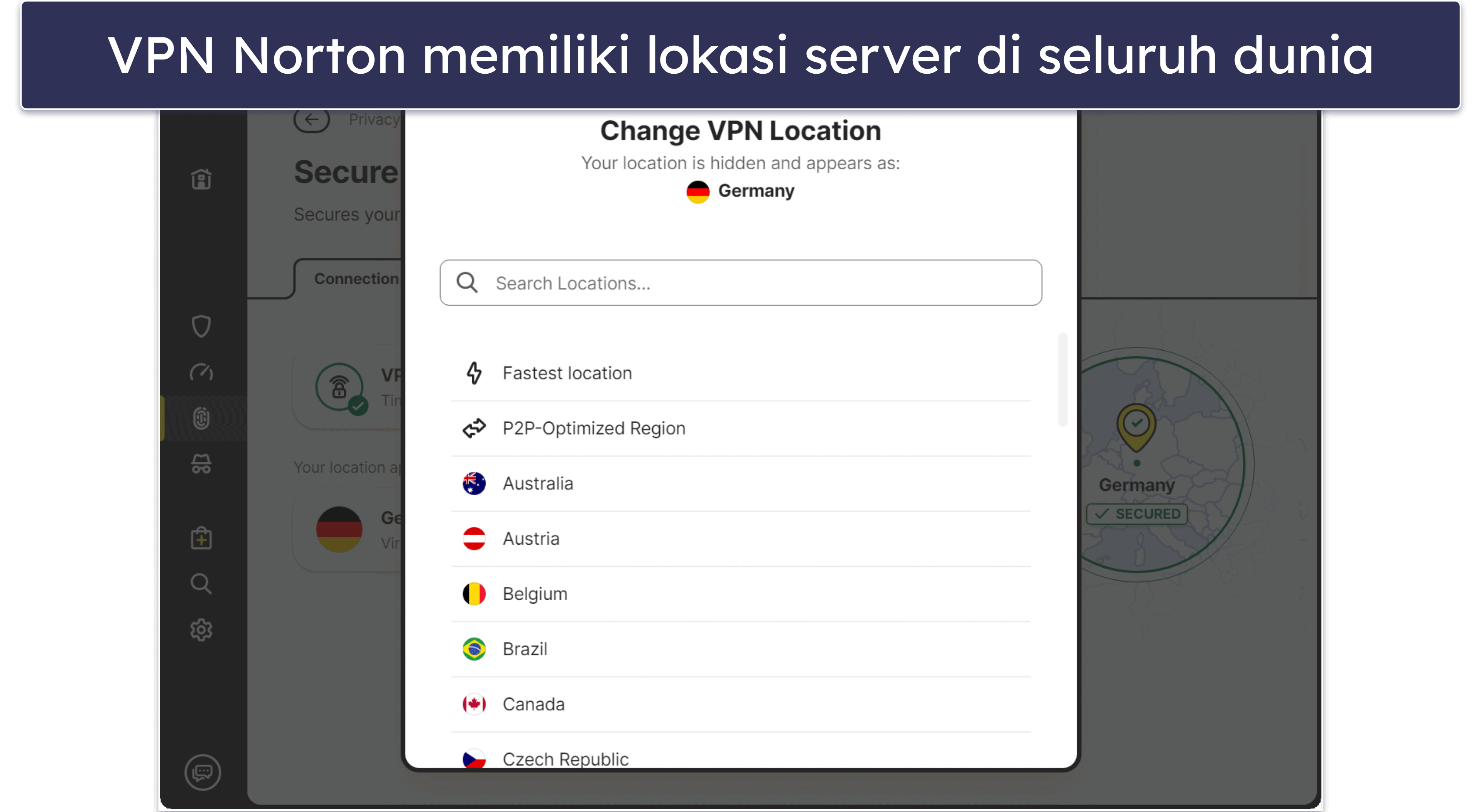Click the magnifier search sidebar icon

(x=201, y=584)
